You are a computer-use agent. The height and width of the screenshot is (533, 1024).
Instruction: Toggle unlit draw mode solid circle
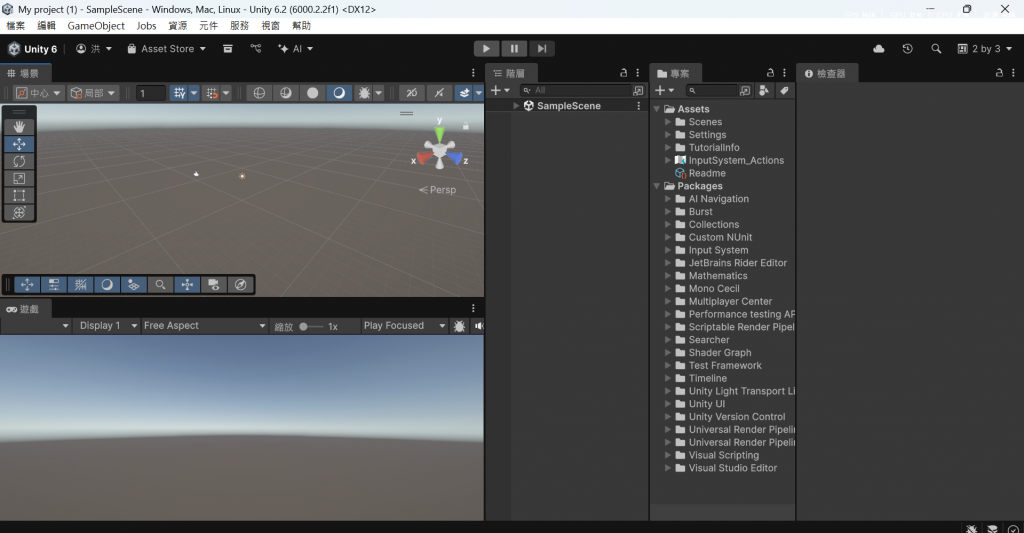pyautogui.click(x=312, y=93)
